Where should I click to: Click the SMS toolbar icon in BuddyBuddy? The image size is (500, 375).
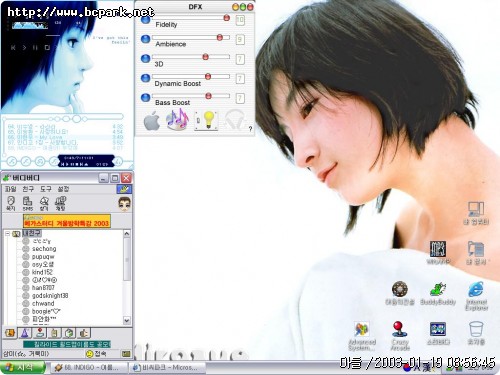coord(28,203)
